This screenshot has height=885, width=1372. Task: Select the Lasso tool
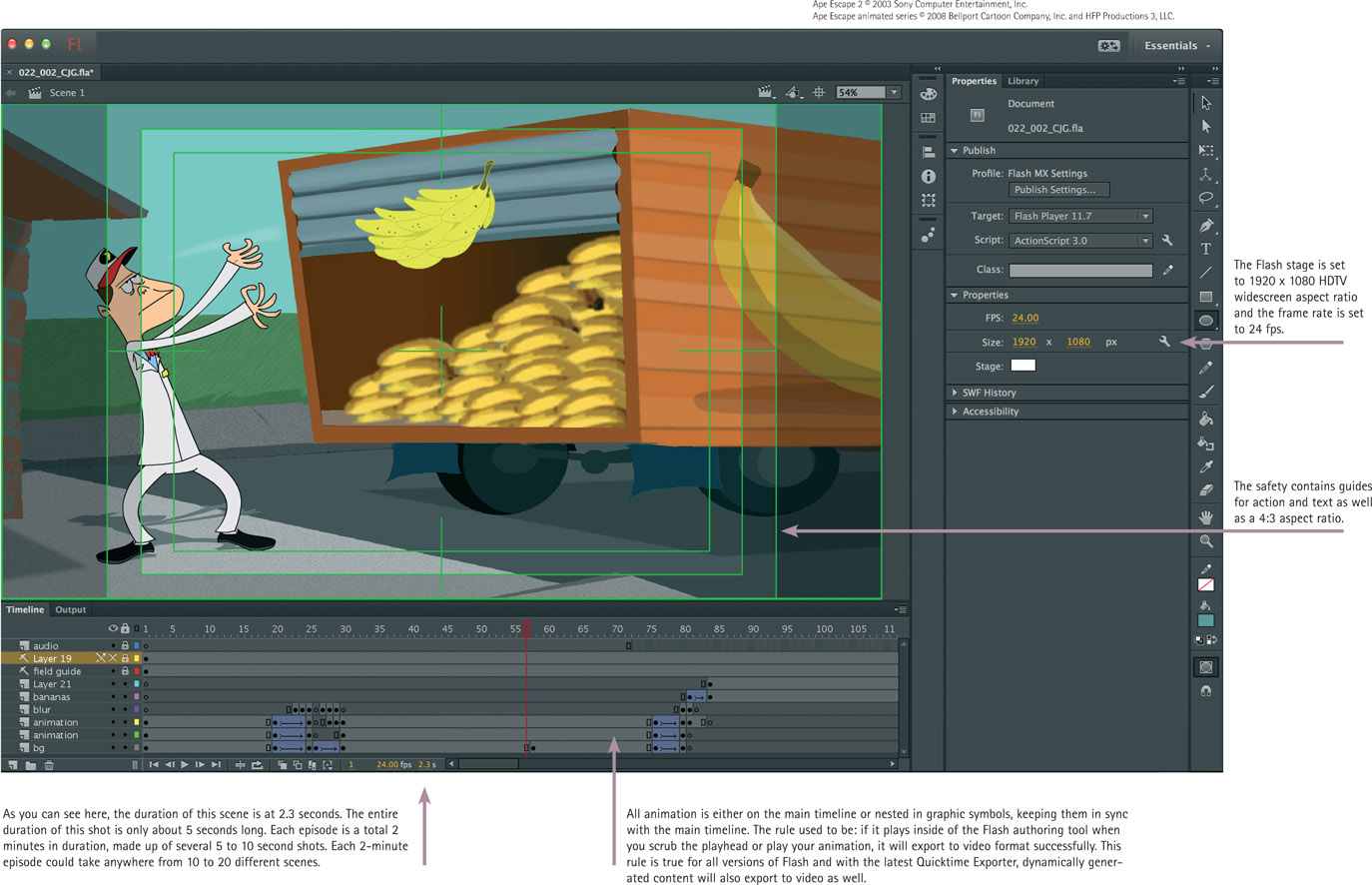pos(1206,198)
